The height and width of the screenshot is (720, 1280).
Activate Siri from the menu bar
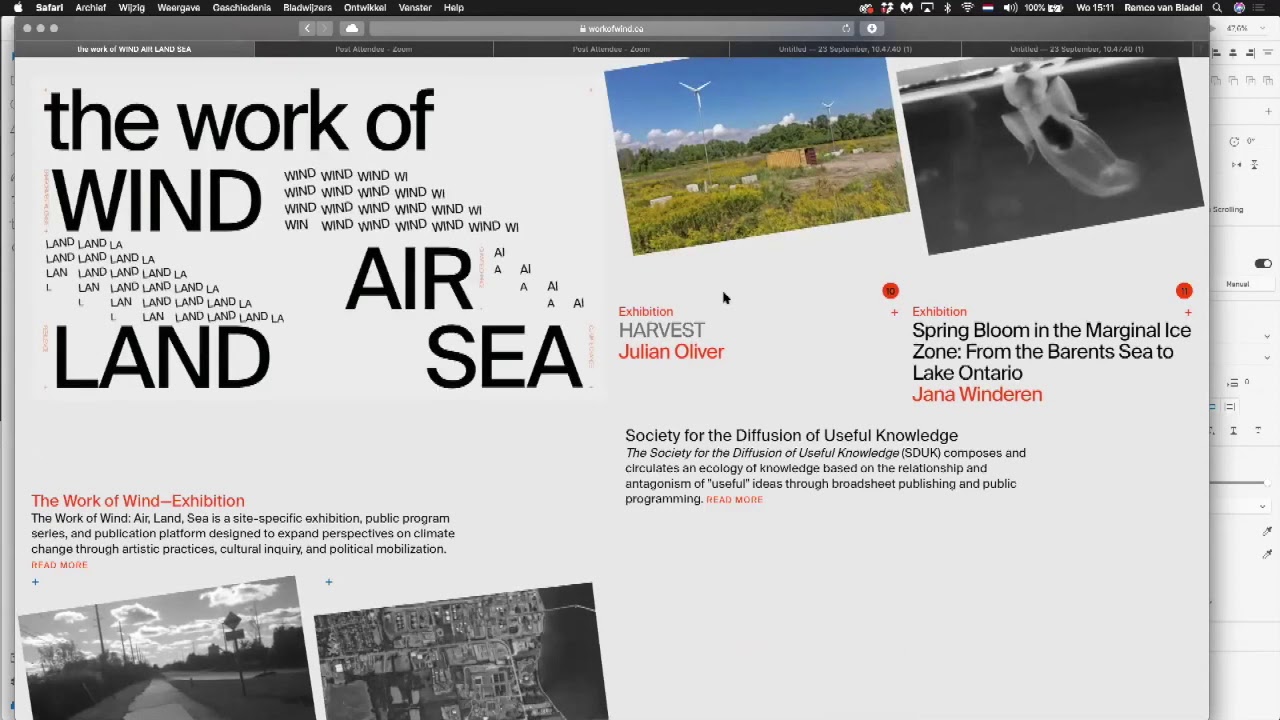coord(1239,7)
